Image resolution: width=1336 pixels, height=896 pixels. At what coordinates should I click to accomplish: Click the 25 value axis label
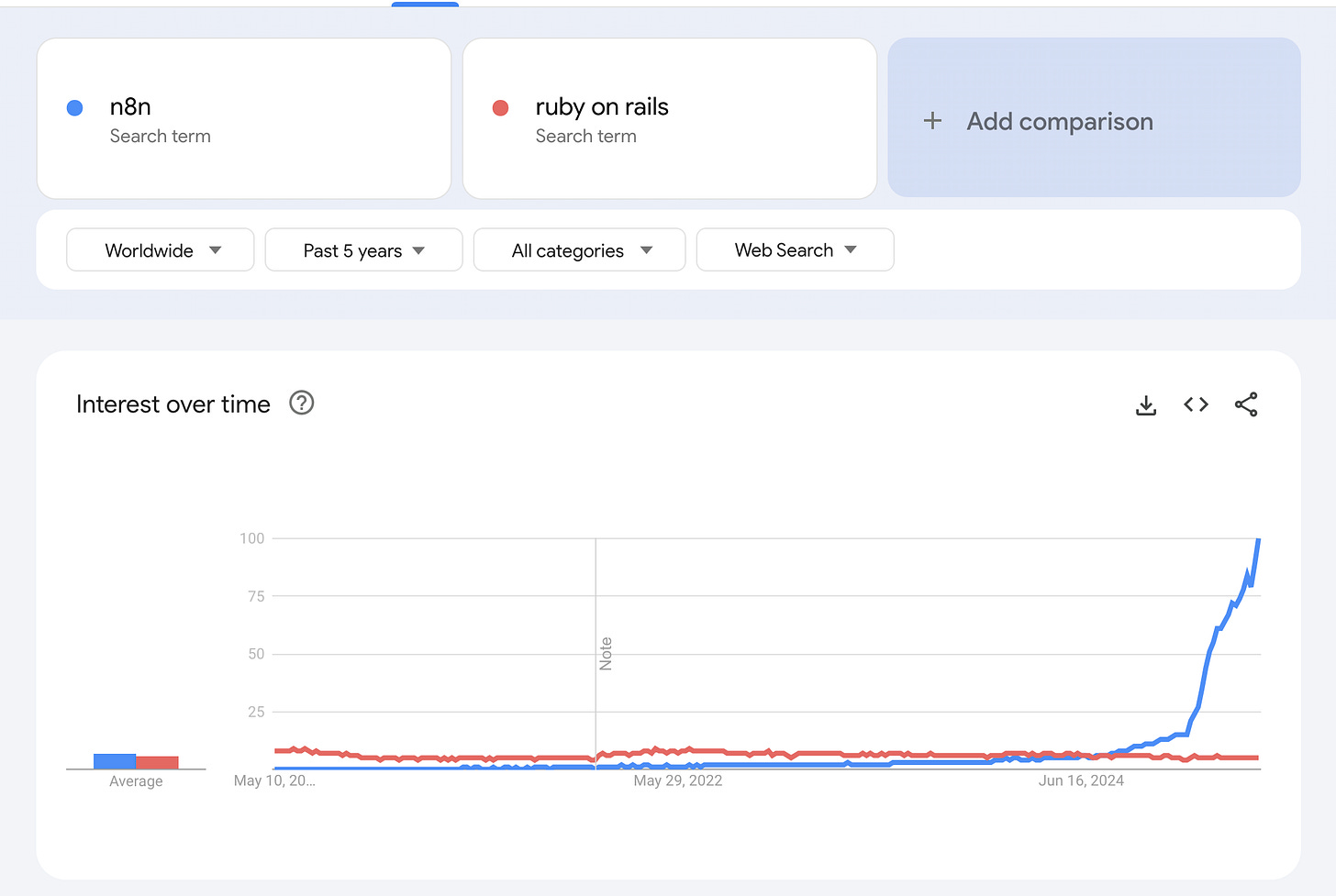coord(256,712)
